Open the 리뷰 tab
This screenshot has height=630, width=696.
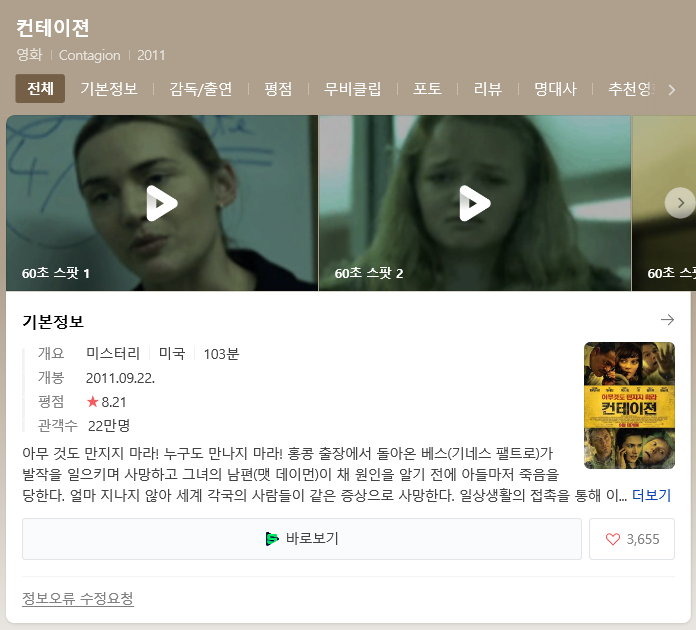coord(487,89)
